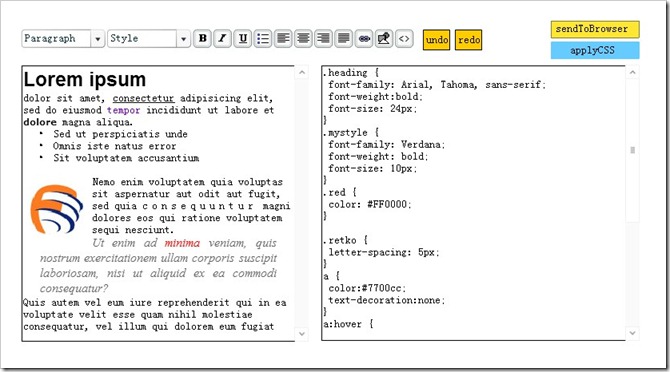Click the bold 'dolore' word
This screenshot has height=372, width=670.
[40, 122]
